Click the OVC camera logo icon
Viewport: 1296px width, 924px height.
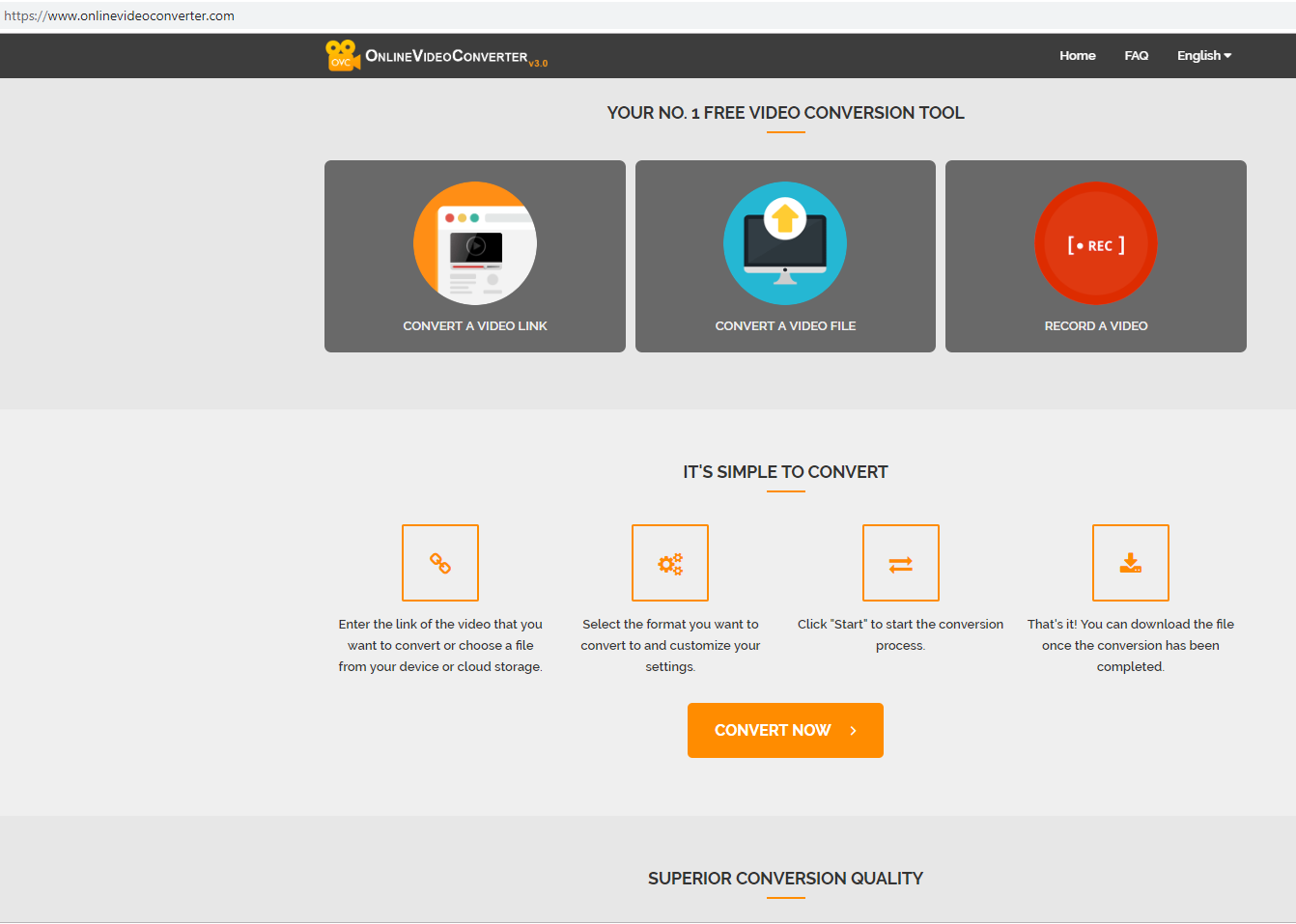tap(343, 55)
